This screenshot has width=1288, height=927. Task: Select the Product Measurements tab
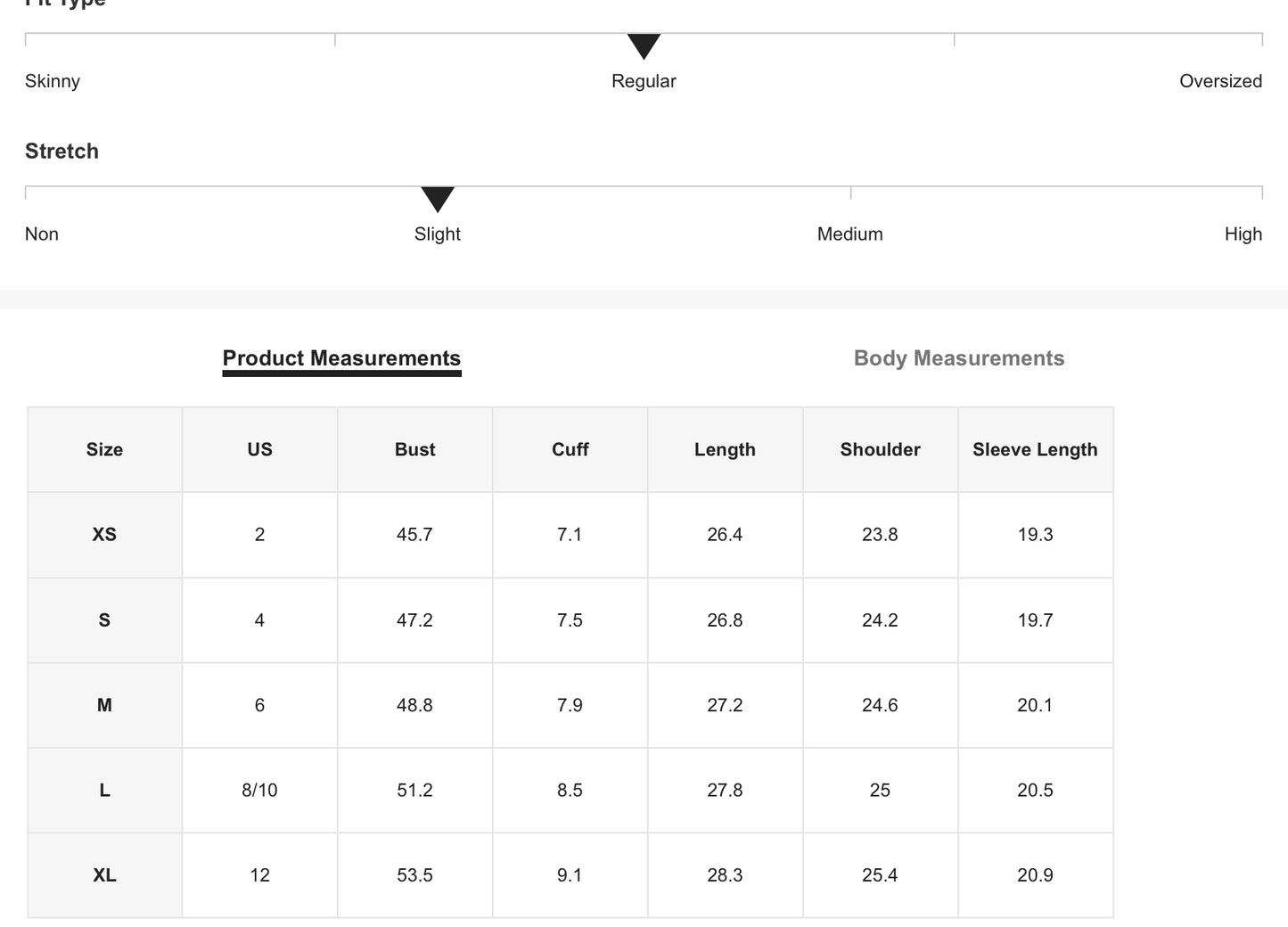341,358
